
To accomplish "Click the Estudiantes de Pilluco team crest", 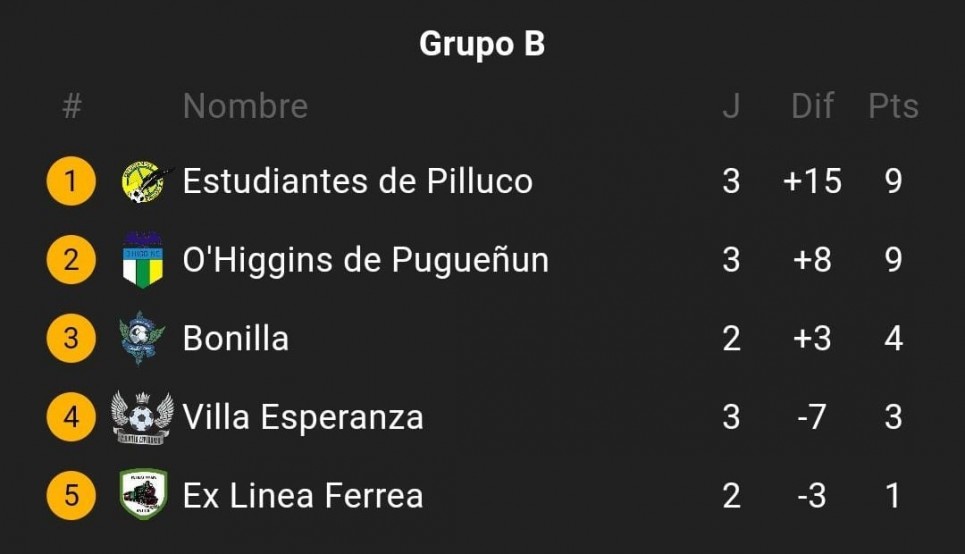I will pos(145,181).
